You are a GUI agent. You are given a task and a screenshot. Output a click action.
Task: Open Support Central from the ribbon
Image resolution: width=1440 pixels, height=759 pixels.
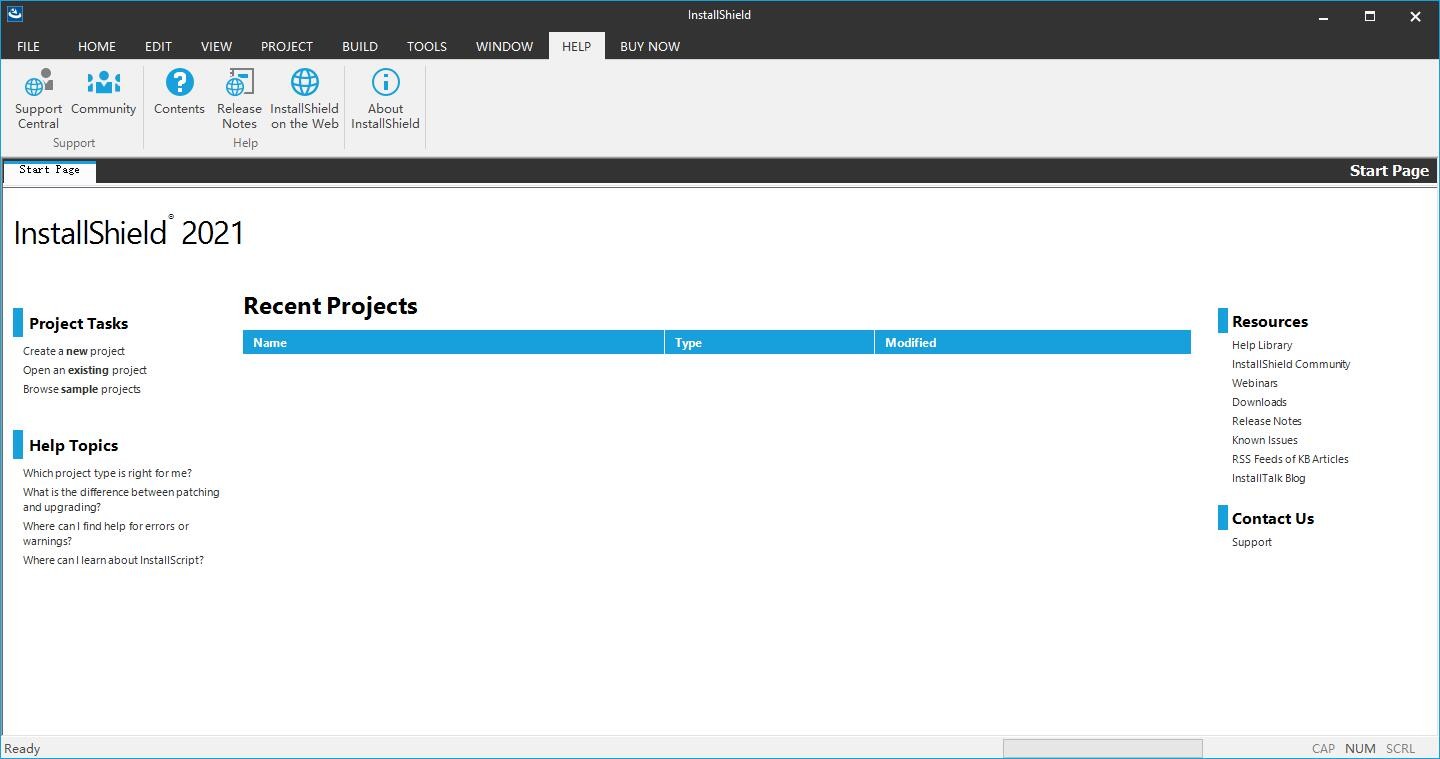[38, 99]
